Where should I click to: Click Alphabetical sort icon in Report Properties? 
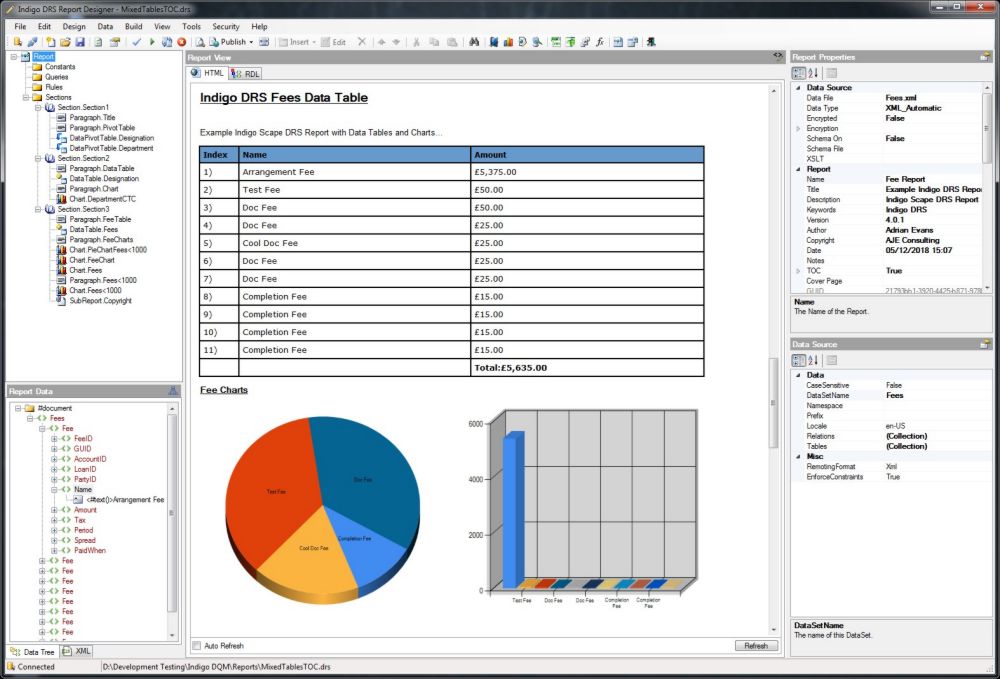click(x=814, y=73)
